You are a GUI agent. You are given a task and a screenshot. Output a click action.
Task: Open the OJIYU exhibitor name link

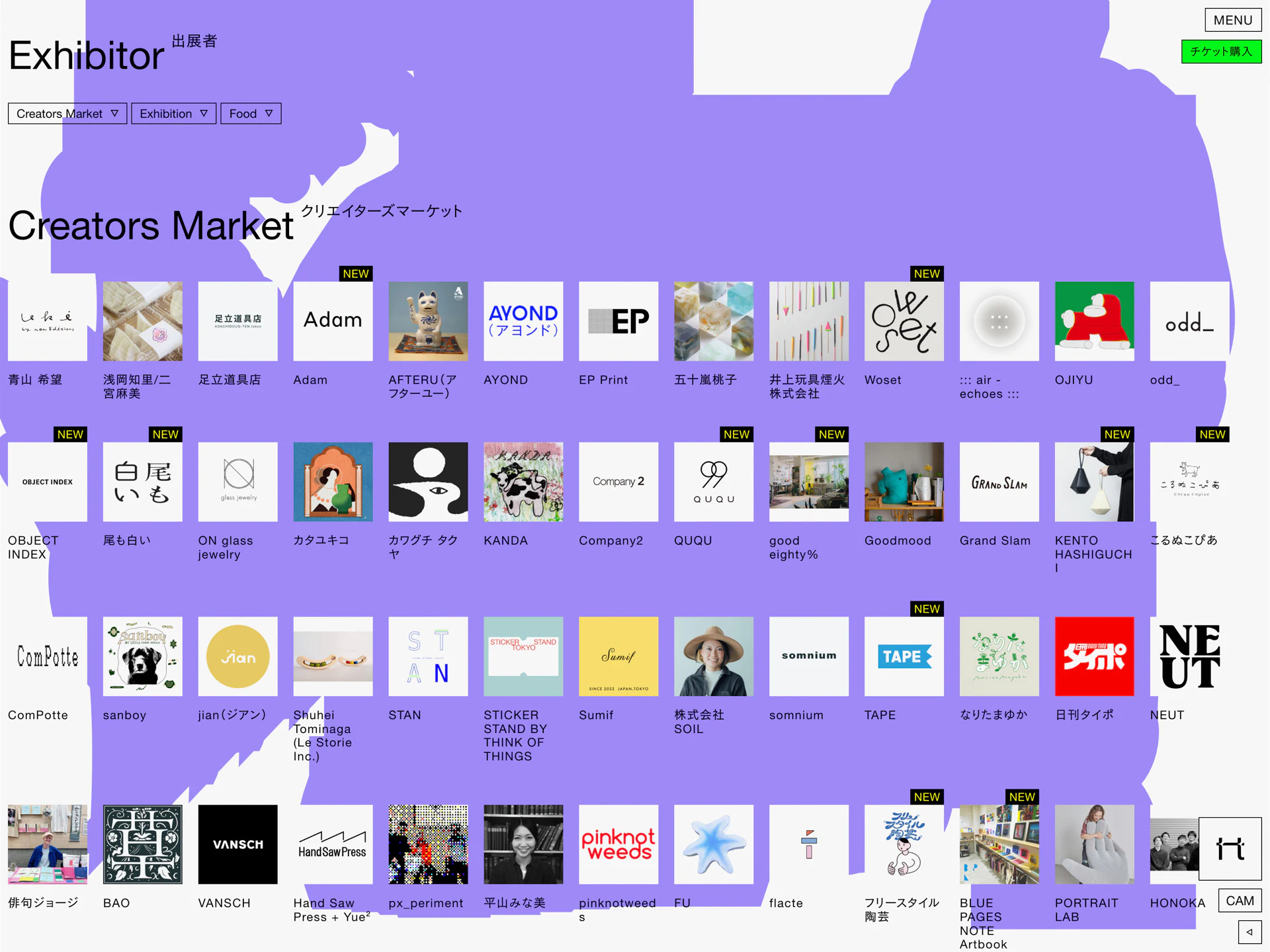[x=1074, y=380]
